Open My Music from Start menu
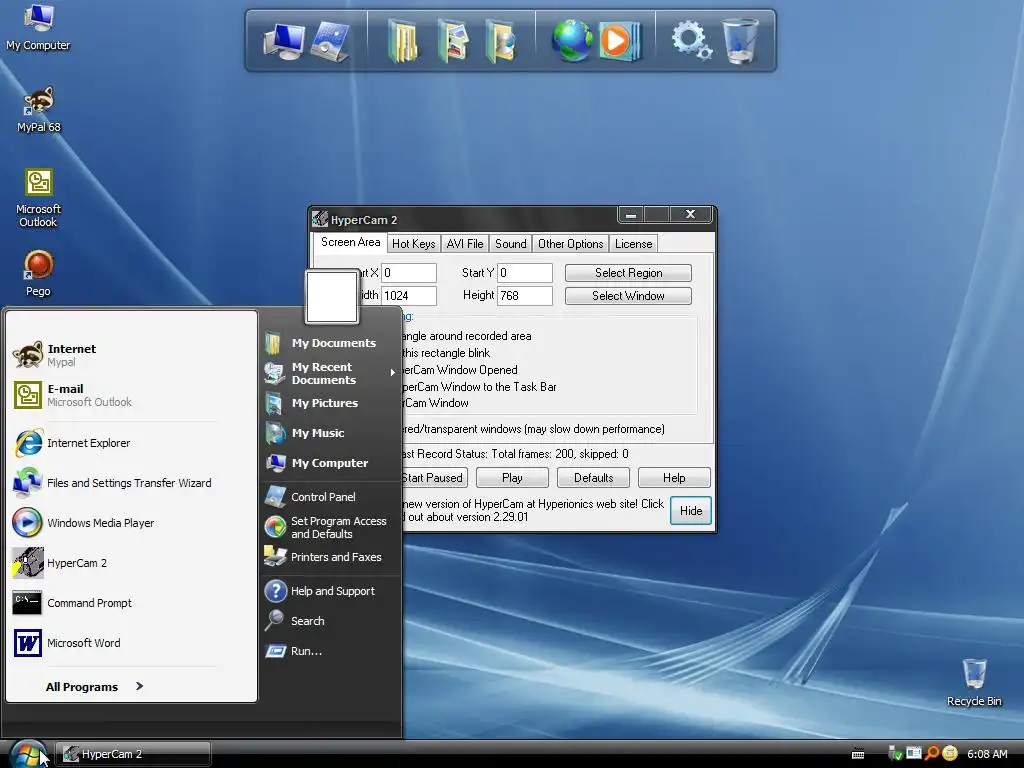The image size is (1024, 768). (330, 433)
